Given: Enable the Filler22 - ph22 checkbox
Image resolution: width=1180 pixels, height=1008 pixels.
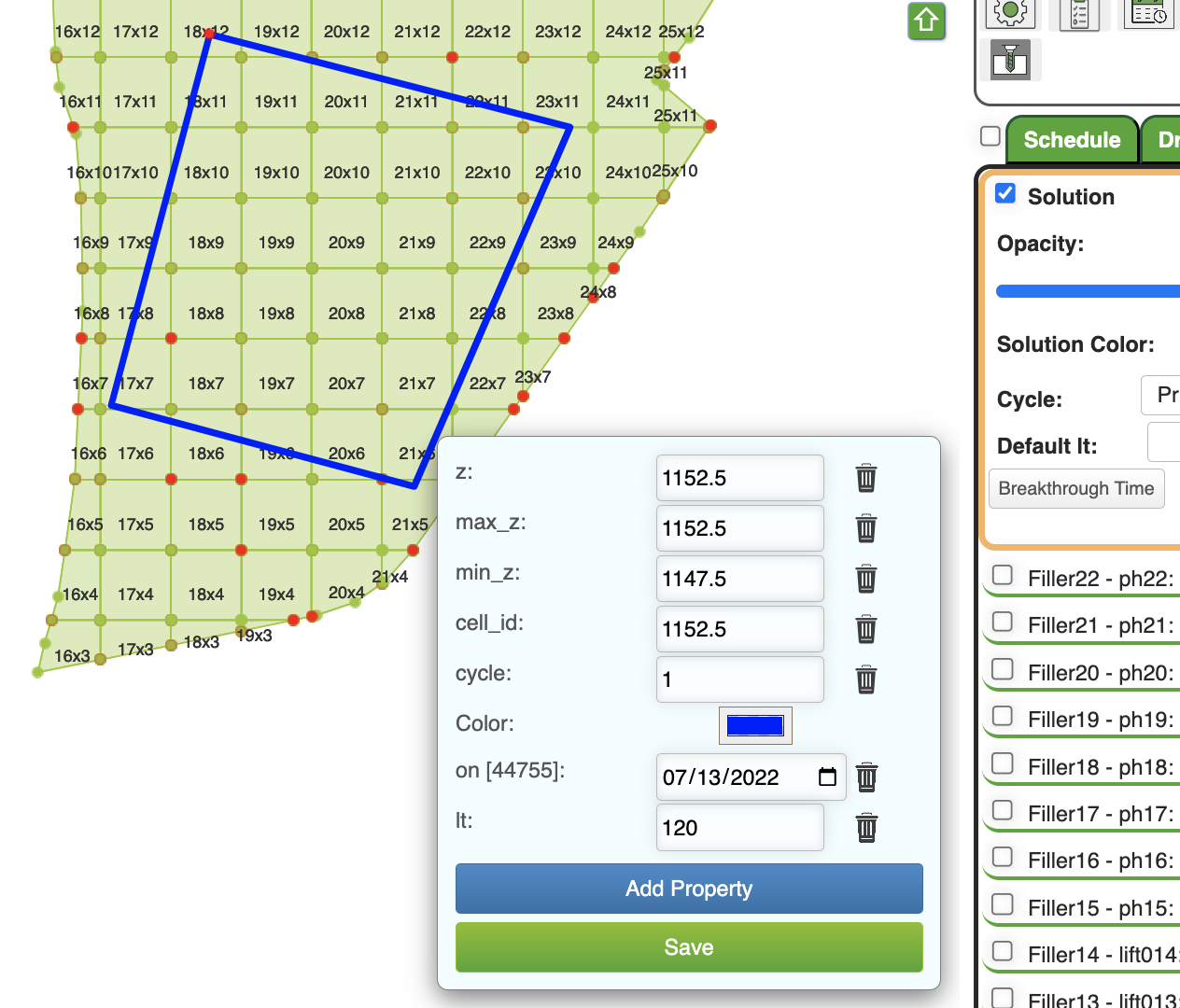Looking at the screenshot, I should [x=1002, y=574].
